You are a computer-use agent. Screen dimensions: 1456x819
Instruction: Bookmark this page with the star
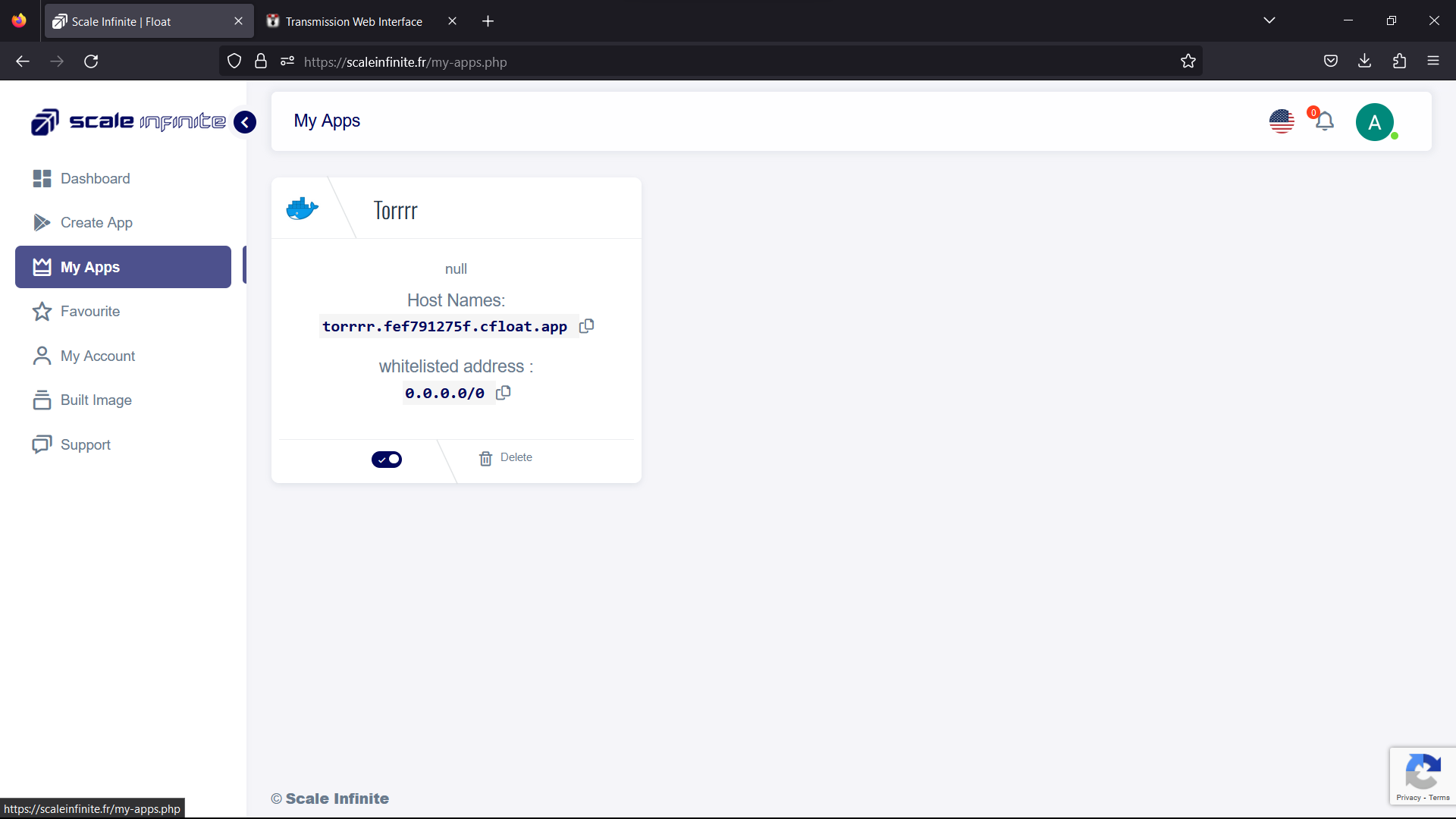(x=1188, y=61)
